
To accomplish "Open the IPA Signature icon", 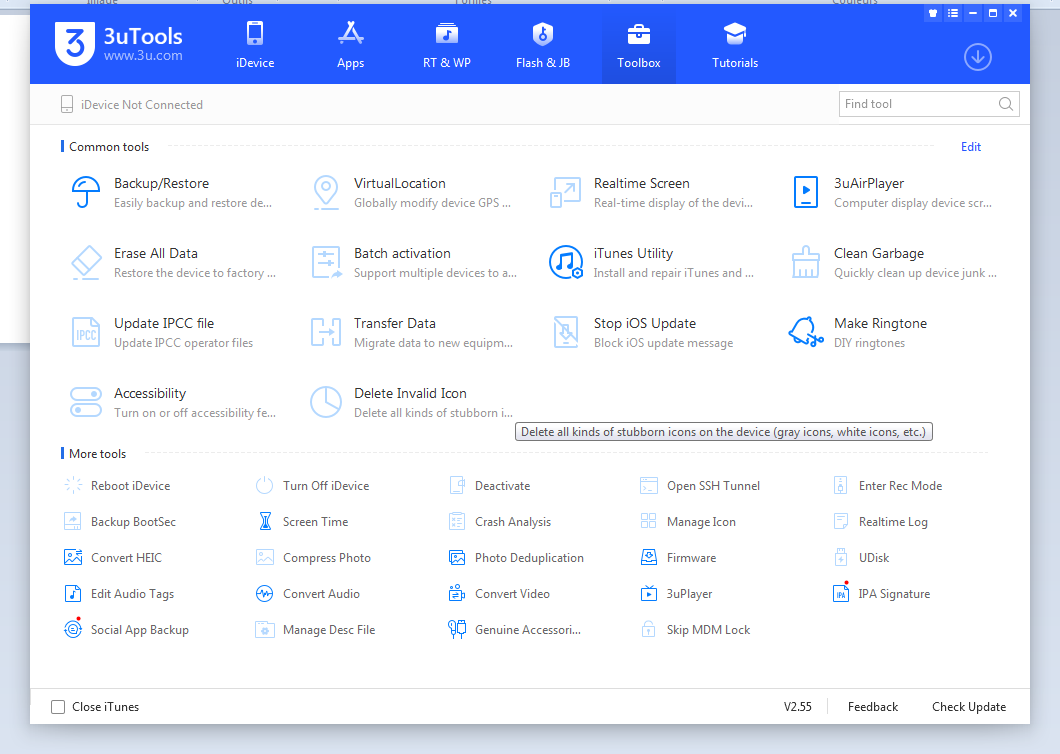I will coord(841,593).
